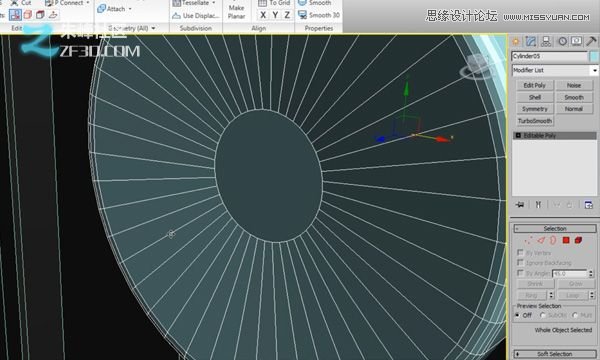Click the first Edit constraint icon
This screenshot has height=360, width=600.
pos(15,15)
